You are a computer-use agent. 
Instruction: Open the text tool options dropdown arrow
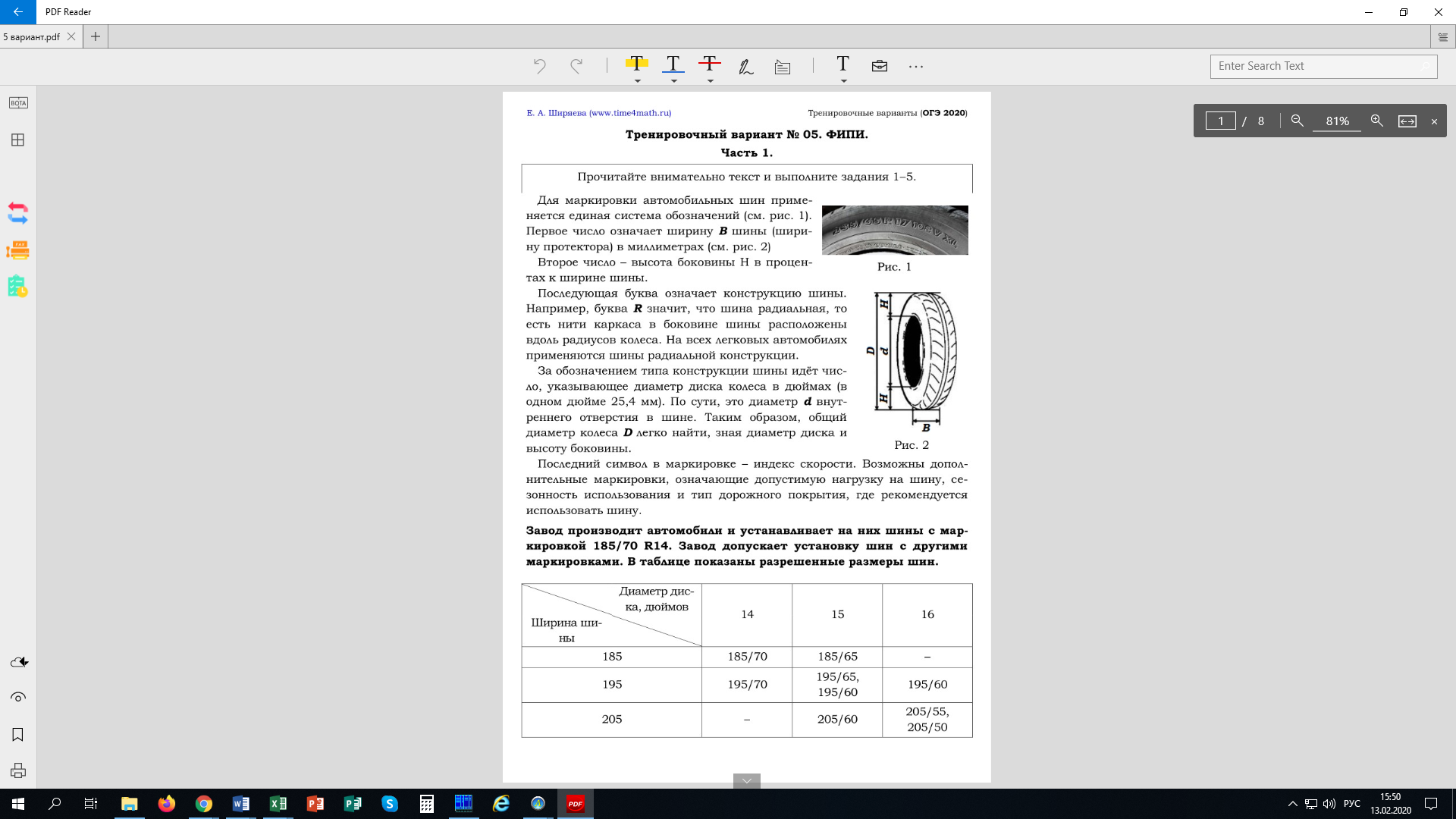pos(843,80)
